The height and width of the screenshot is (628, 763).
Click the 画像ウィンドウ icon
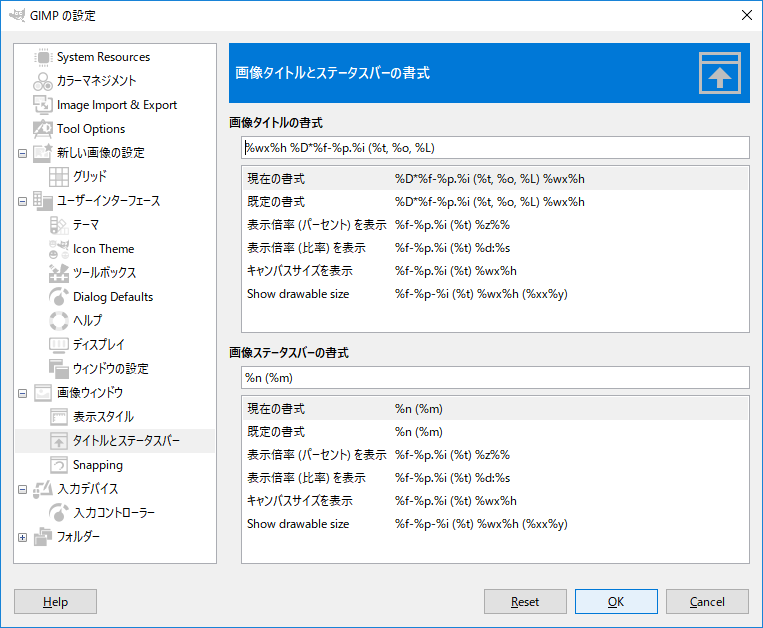coord(43,393)
